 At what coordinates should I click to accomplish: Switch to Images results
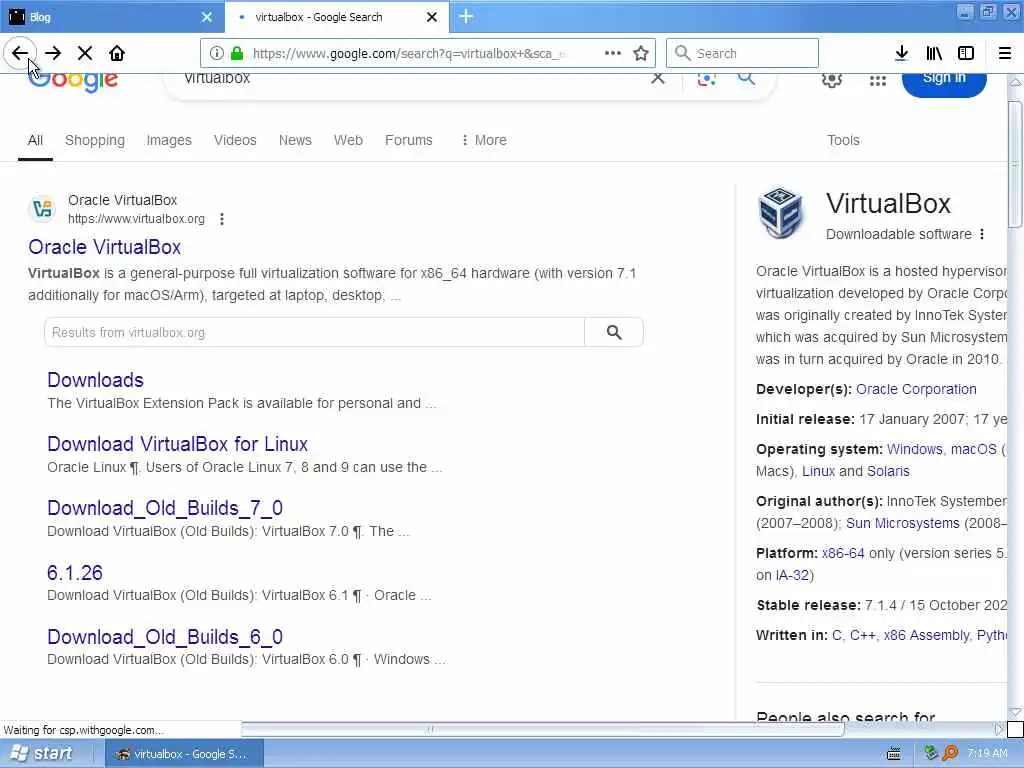(168, 140)
